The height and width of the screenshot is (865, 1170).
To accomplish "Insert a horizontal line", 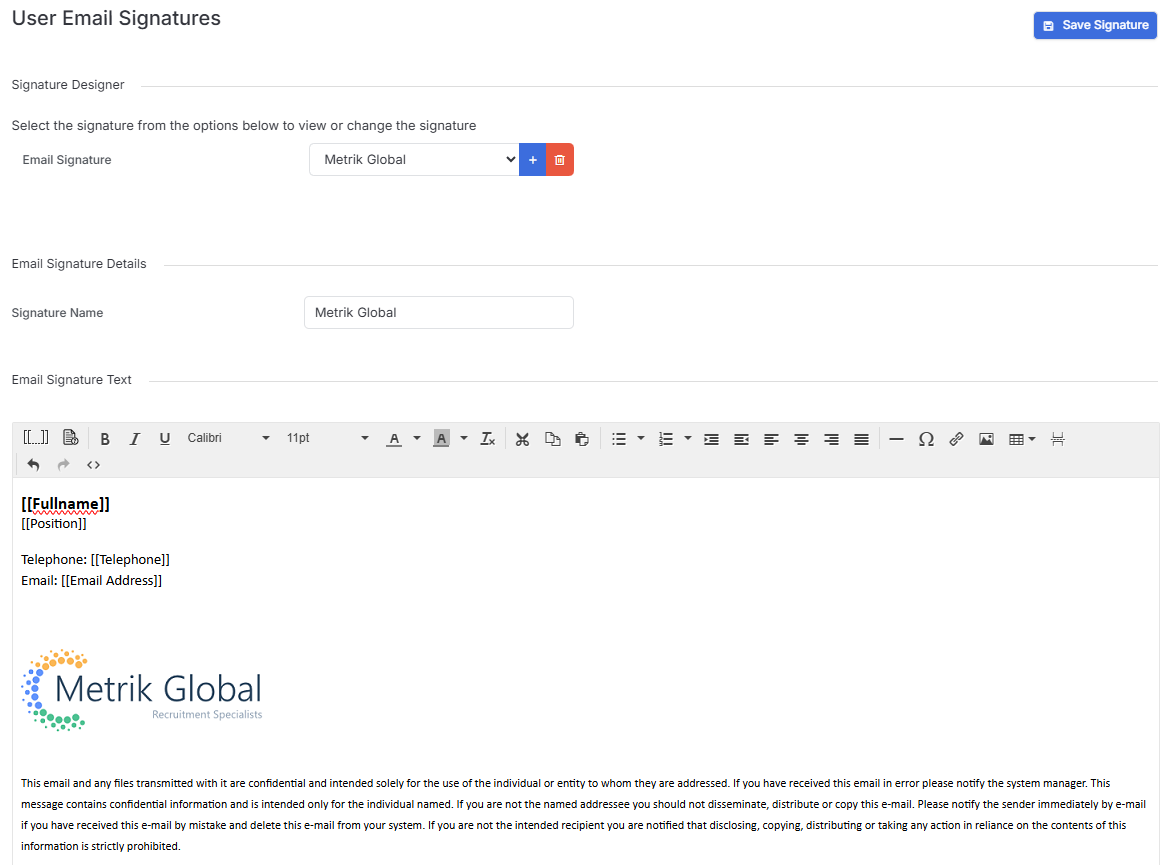I will [x=896, y=439].
